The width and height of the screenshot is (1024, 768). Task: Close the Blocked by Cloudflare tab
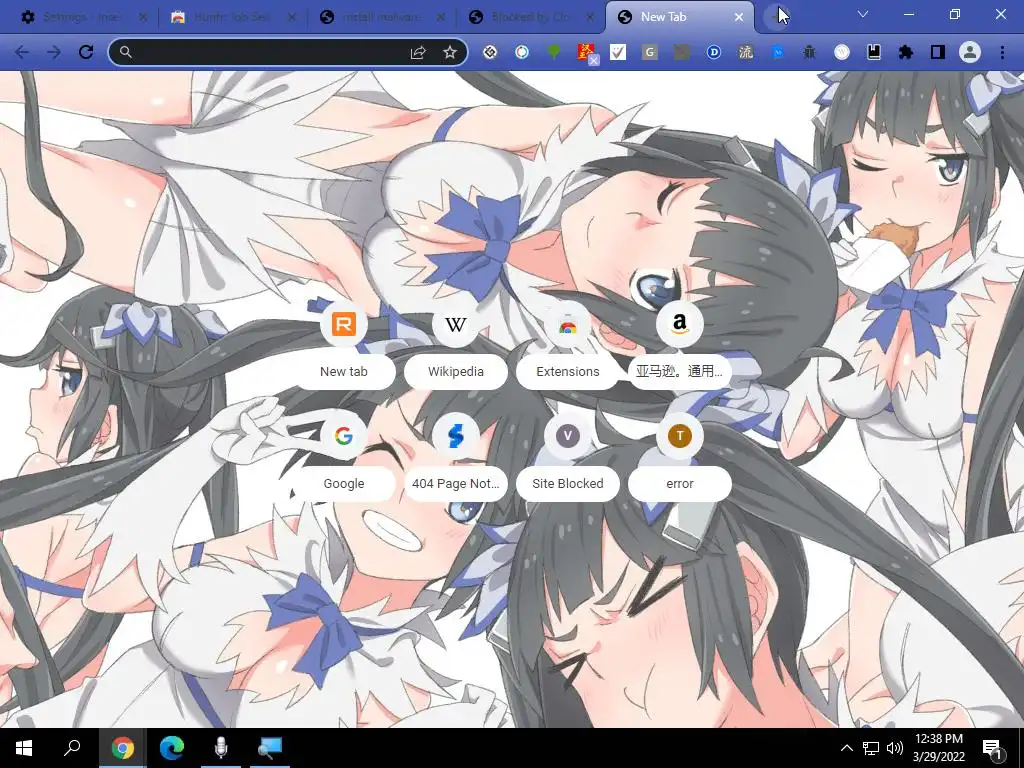coord(590,17)
